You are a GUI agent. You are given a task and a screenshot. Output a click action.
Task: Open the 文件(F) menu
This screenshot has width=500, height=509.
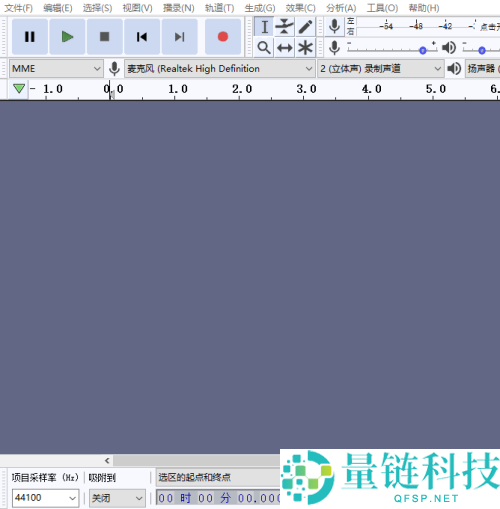[18, 8]
